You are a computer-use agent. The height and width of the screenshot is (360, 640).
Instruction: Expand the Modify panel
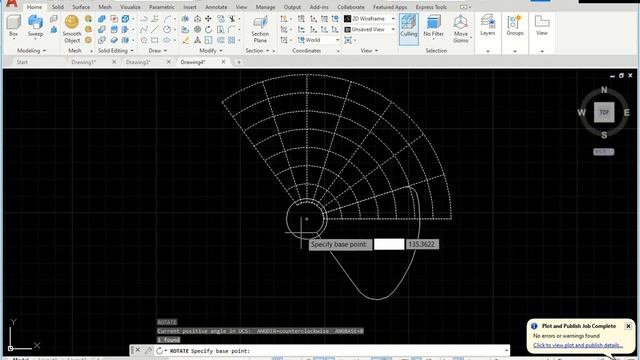(211, 51)
